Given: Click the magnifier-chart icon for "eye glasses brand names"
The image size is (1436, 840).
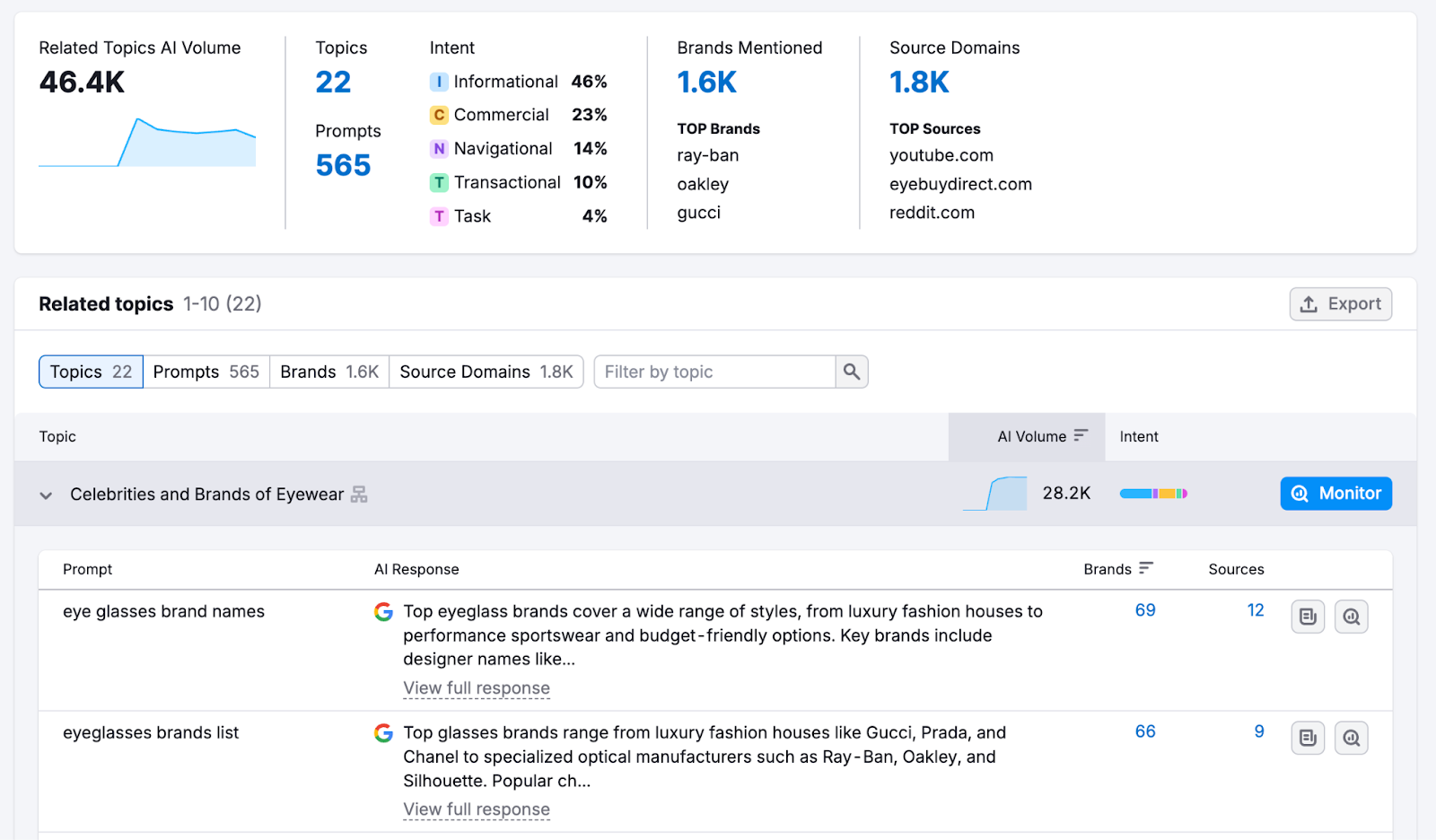Looking at the screenshot, I should [x=1351, y=617].
